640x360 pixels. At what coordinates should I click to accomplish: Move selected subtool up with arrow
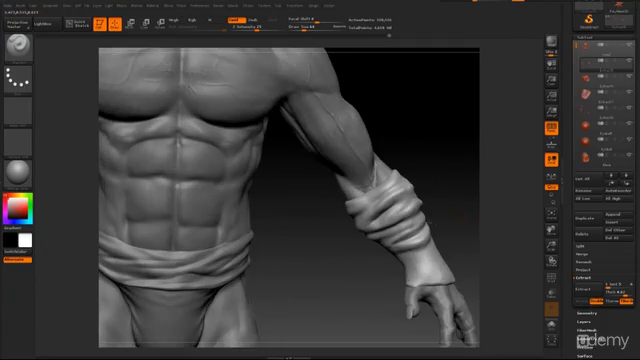pos(611,175)
